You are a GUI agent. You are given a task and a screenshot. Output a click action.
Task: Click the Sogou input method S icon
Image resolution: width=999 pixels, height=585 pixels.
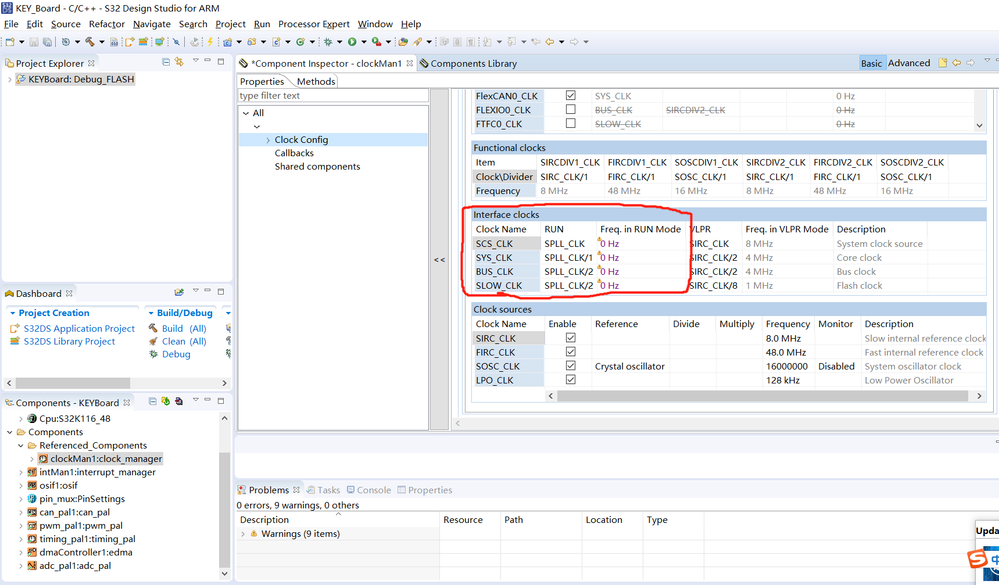(x=977, y=559)
